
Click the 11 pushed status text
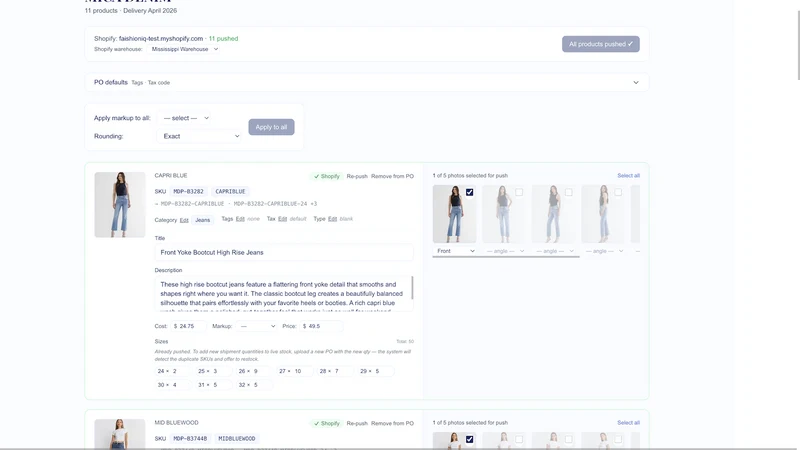pyautogui.click(x=223, y=38)
